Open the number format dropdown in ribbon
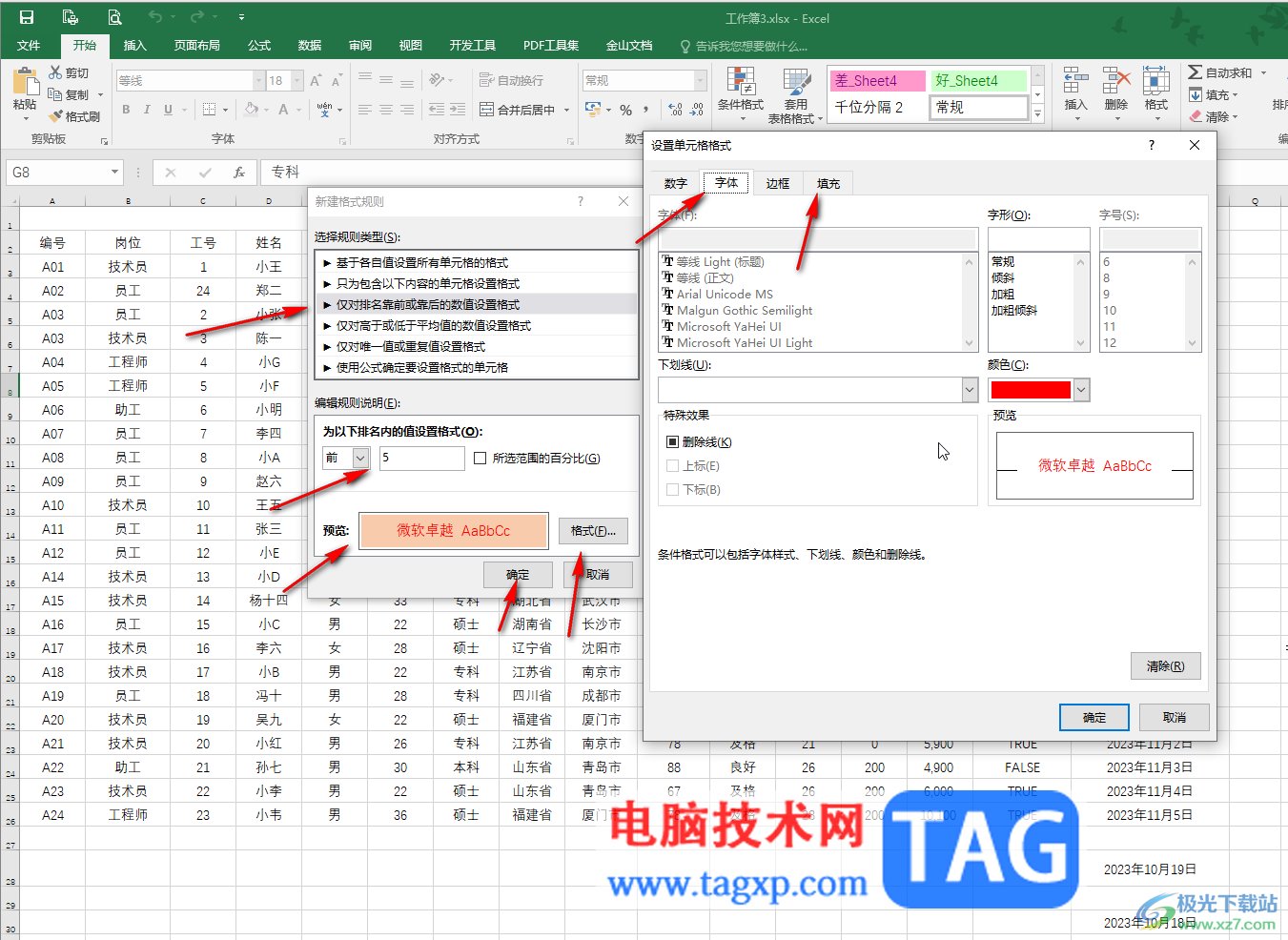Viewport: 1288px width, 940px height. (x=701, y=81)
